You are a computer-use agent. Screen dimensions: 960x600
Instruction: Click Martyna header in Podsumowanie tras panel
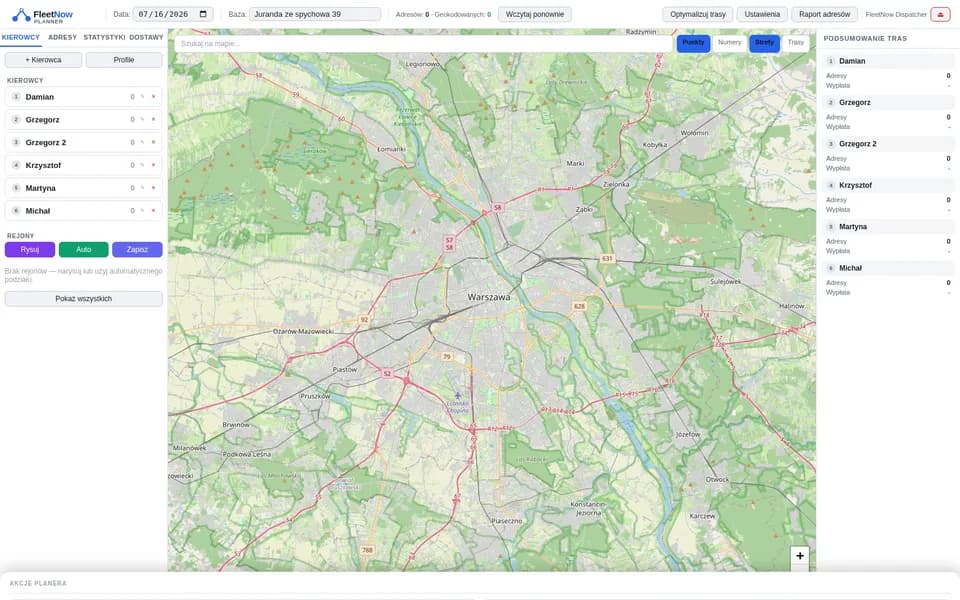[888, 227]
